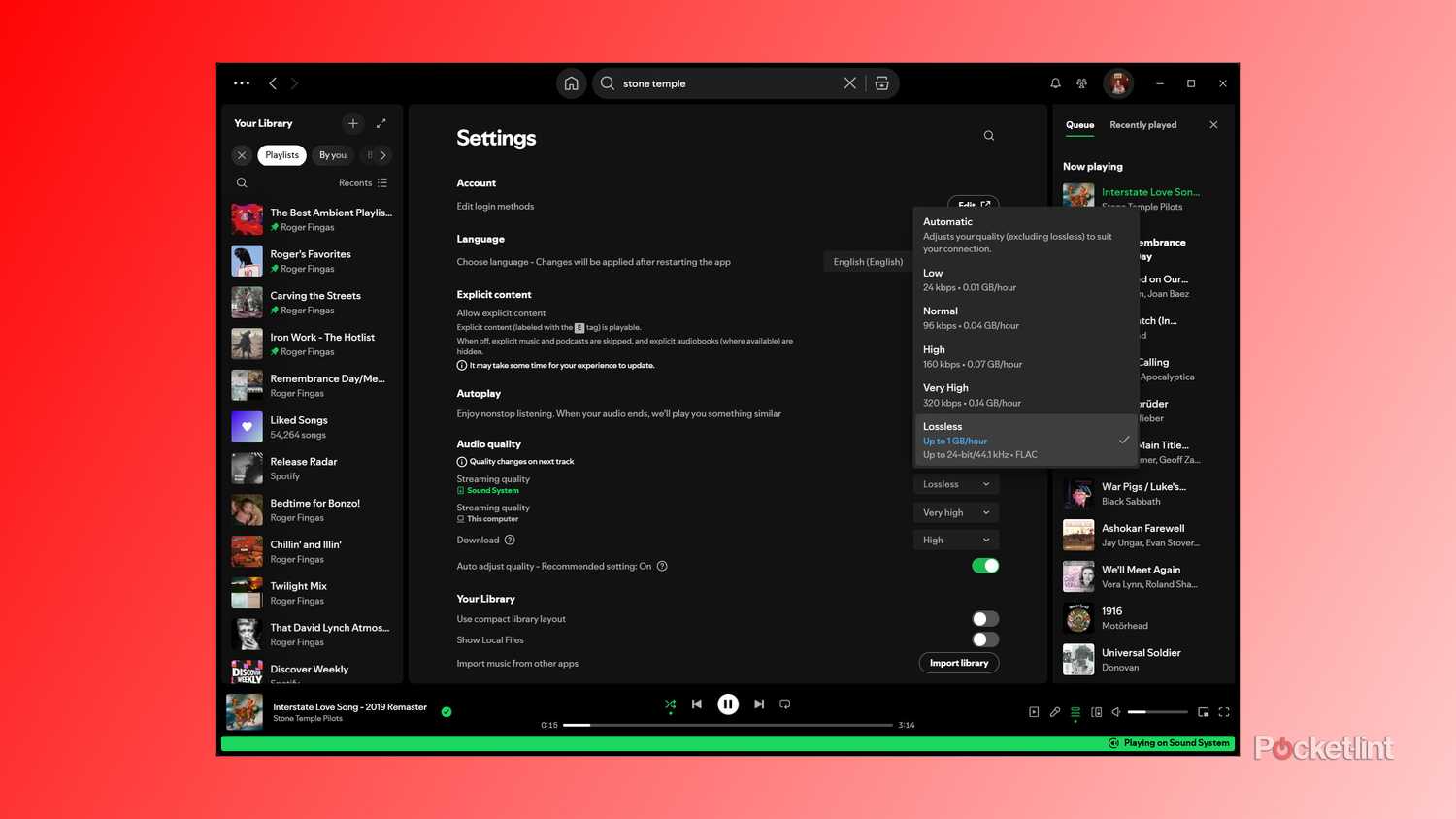This screenshot has width=1456, height=819.
Task: Mute the volume
Action: (1116, 712)
